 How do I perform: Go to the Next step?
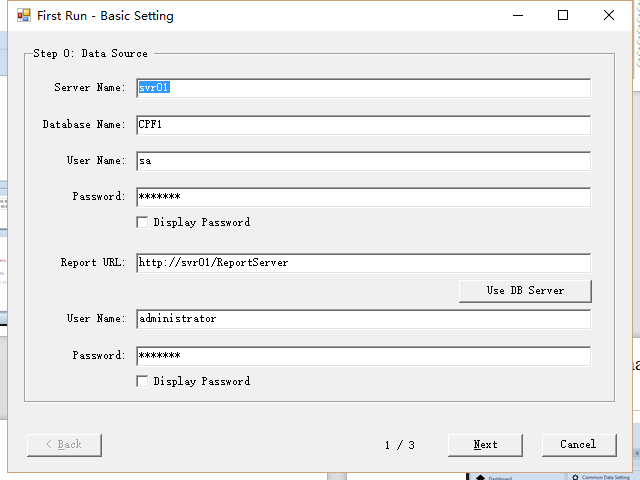click(x=485, y=445)
